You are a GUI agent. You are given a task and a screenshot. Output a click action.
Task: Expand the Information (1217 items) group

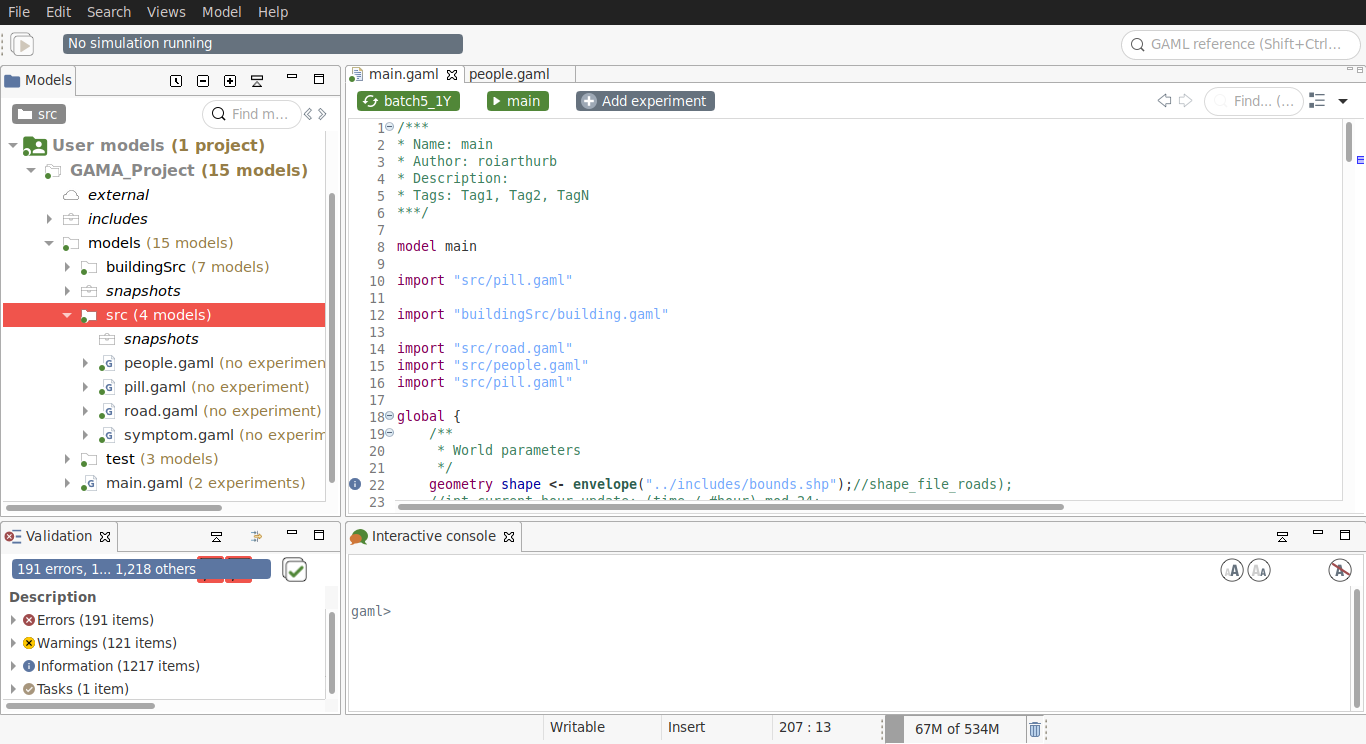[13, 666]
